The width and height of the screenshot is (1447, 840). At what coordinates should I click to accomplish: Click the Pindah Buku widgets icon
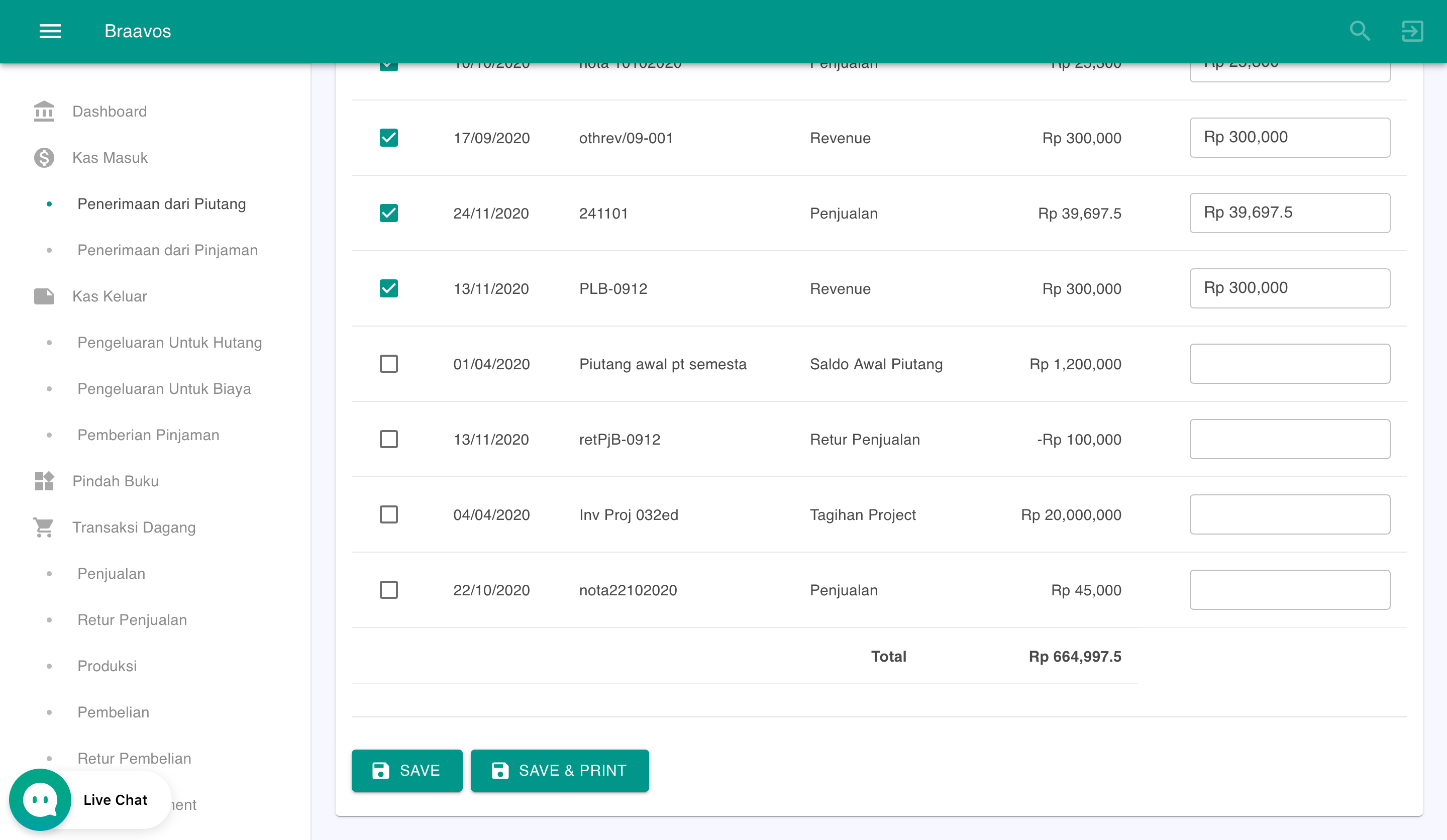point(44,481)
